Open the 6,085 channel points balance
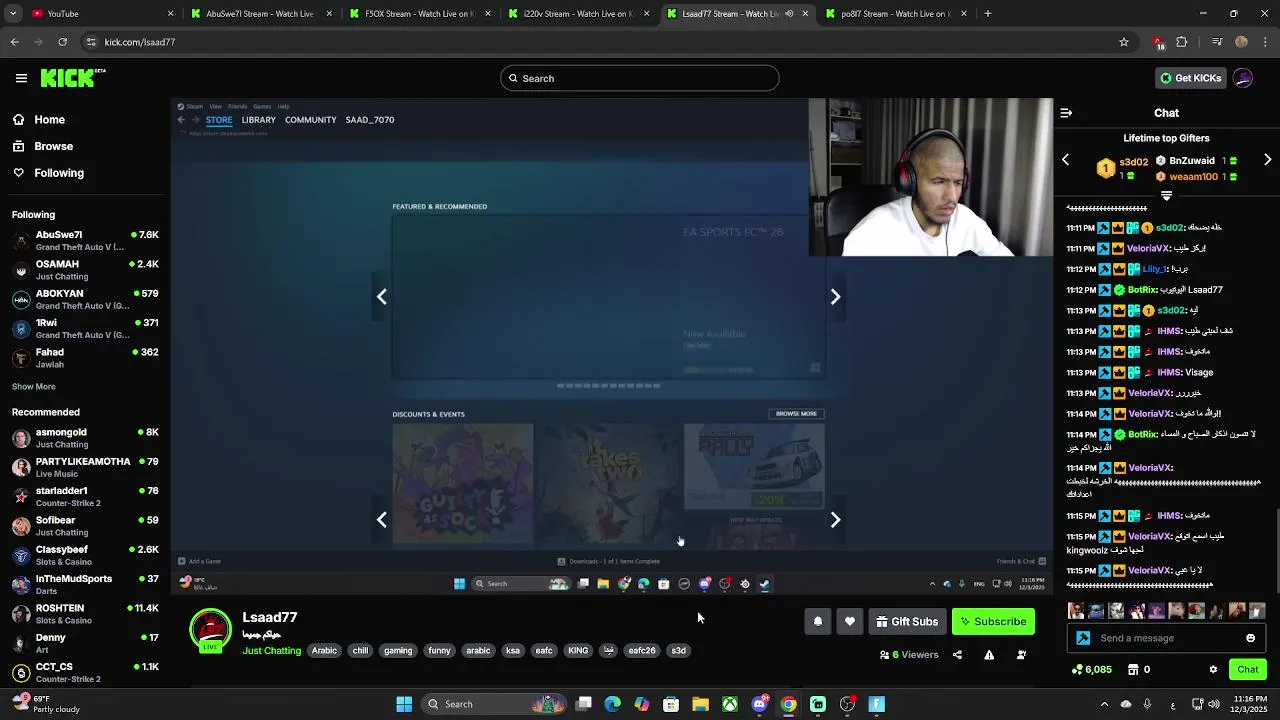The image size is (1280, 720). click(1091, 670)
